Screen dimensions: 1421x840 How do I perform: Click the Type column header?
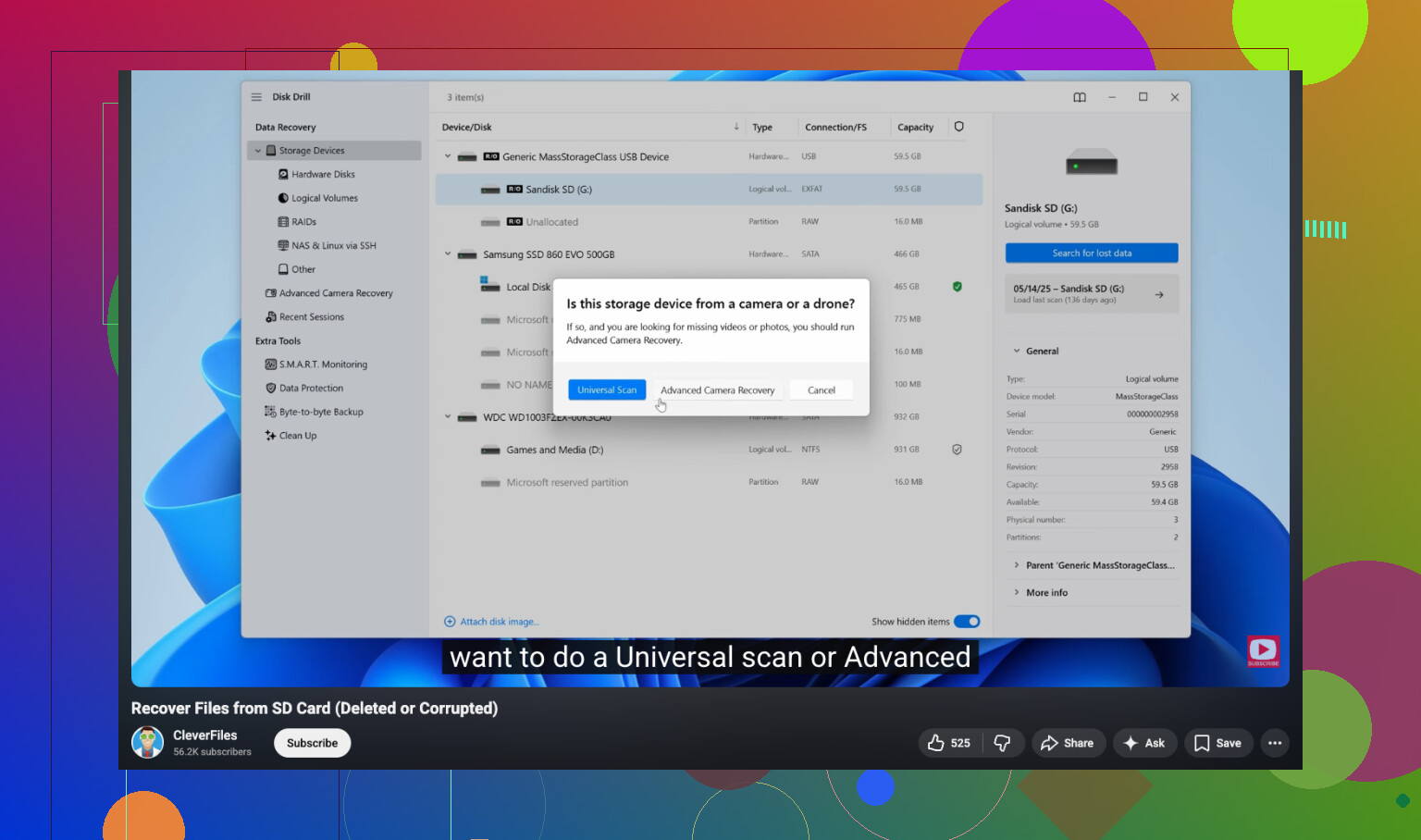[x=762, y=128]
